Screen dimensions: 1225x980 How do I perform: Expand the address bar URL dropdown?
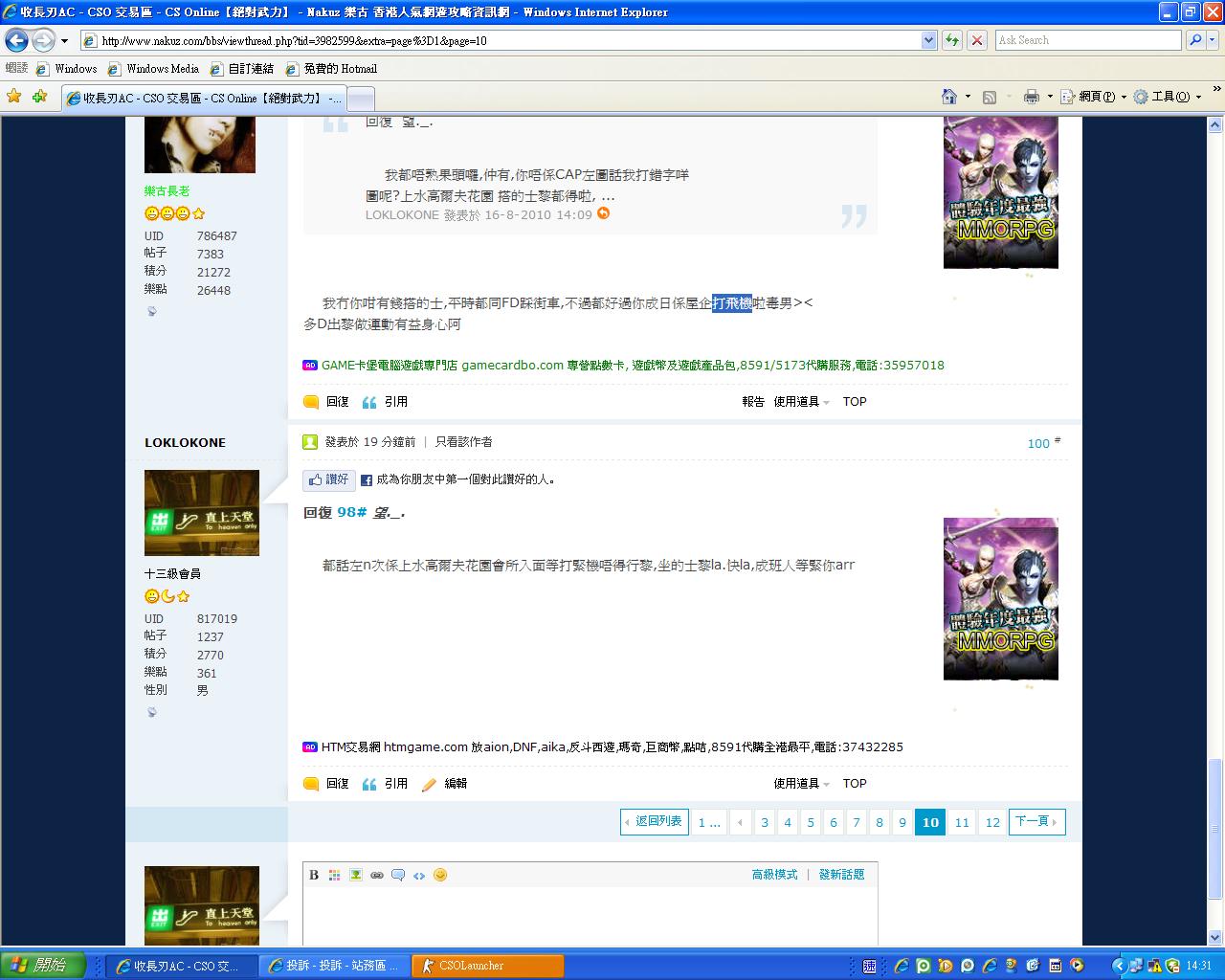[x=928, y=40]
